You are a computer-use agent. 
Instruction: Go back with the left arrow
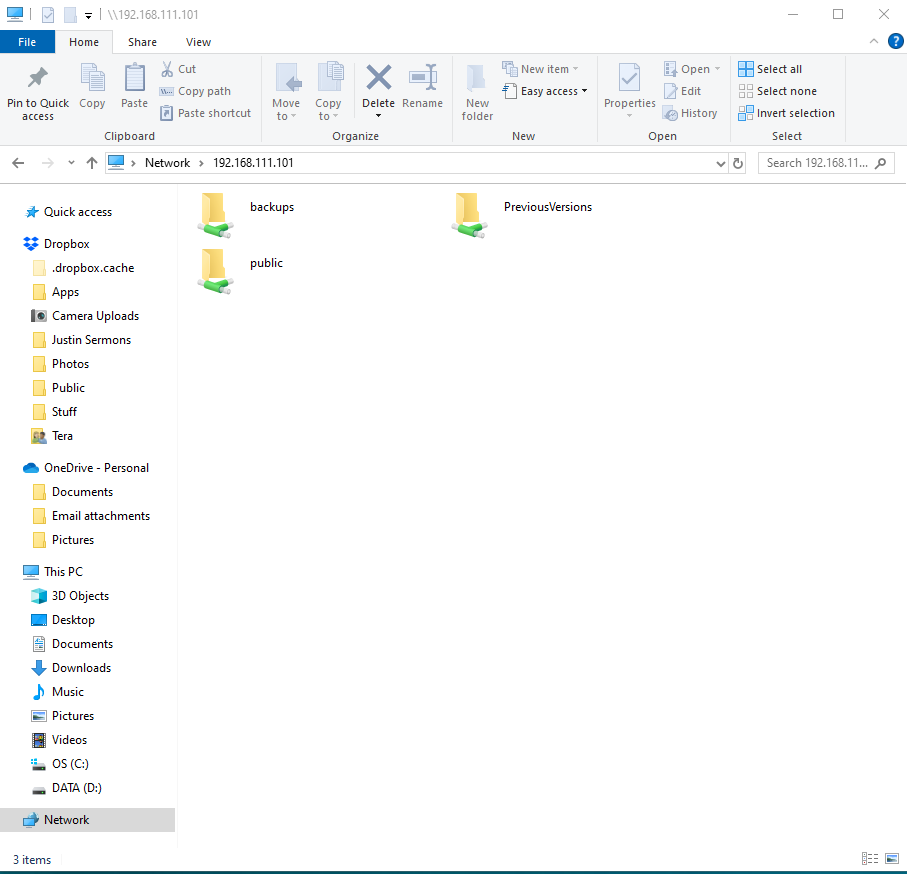click(x=18, y=163)
